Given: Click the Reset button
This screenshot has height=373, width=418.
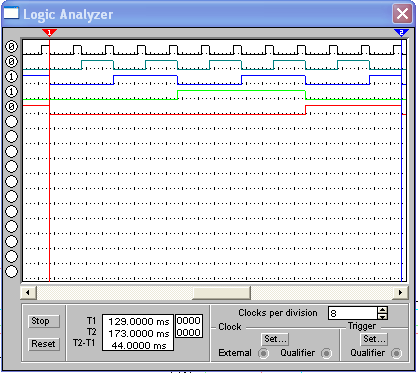Looking at the screenshot, I should click(44, 344).
